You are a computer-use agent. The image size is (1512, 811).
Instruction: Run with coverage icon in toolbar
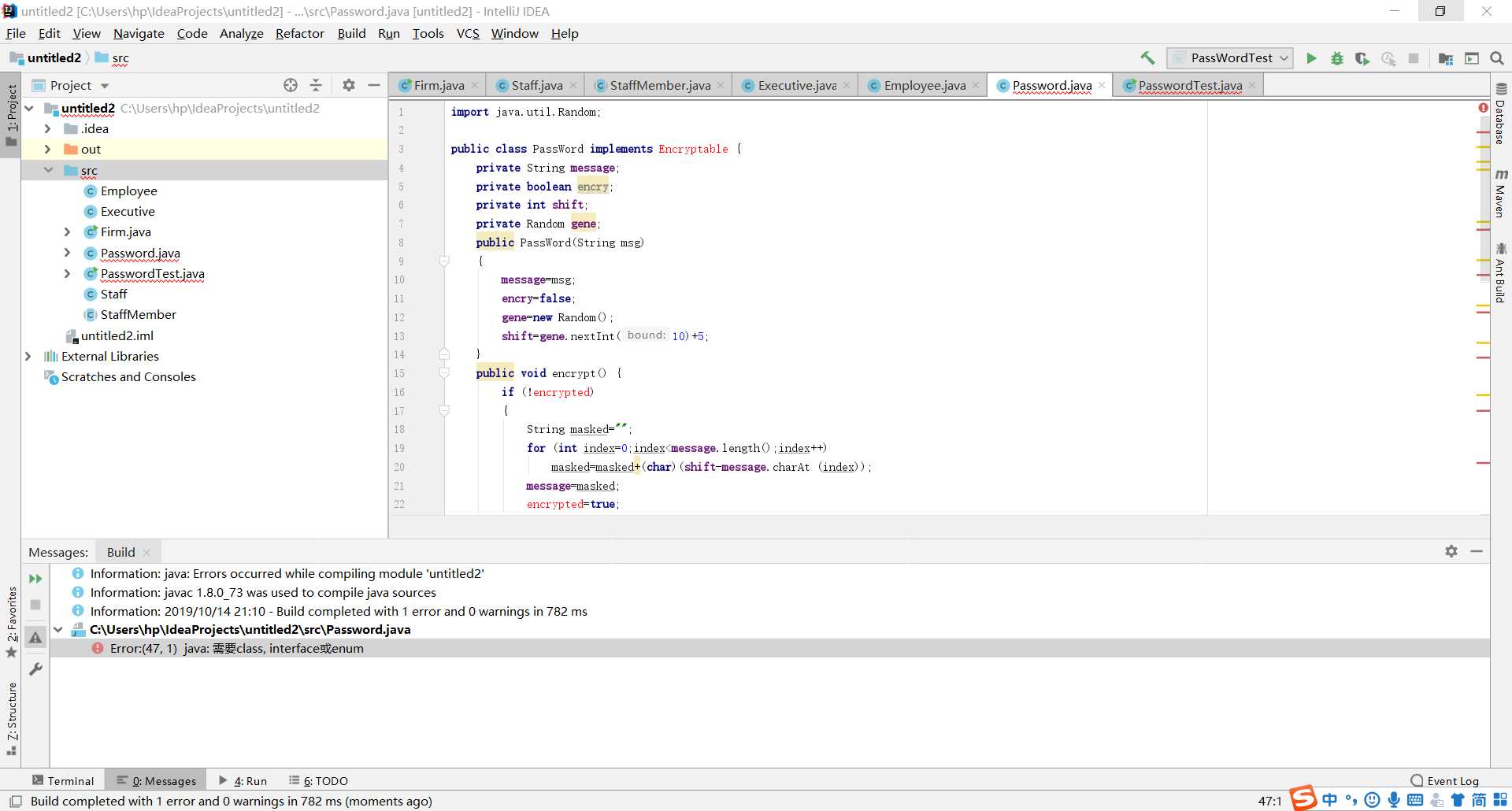point(1362,58)
